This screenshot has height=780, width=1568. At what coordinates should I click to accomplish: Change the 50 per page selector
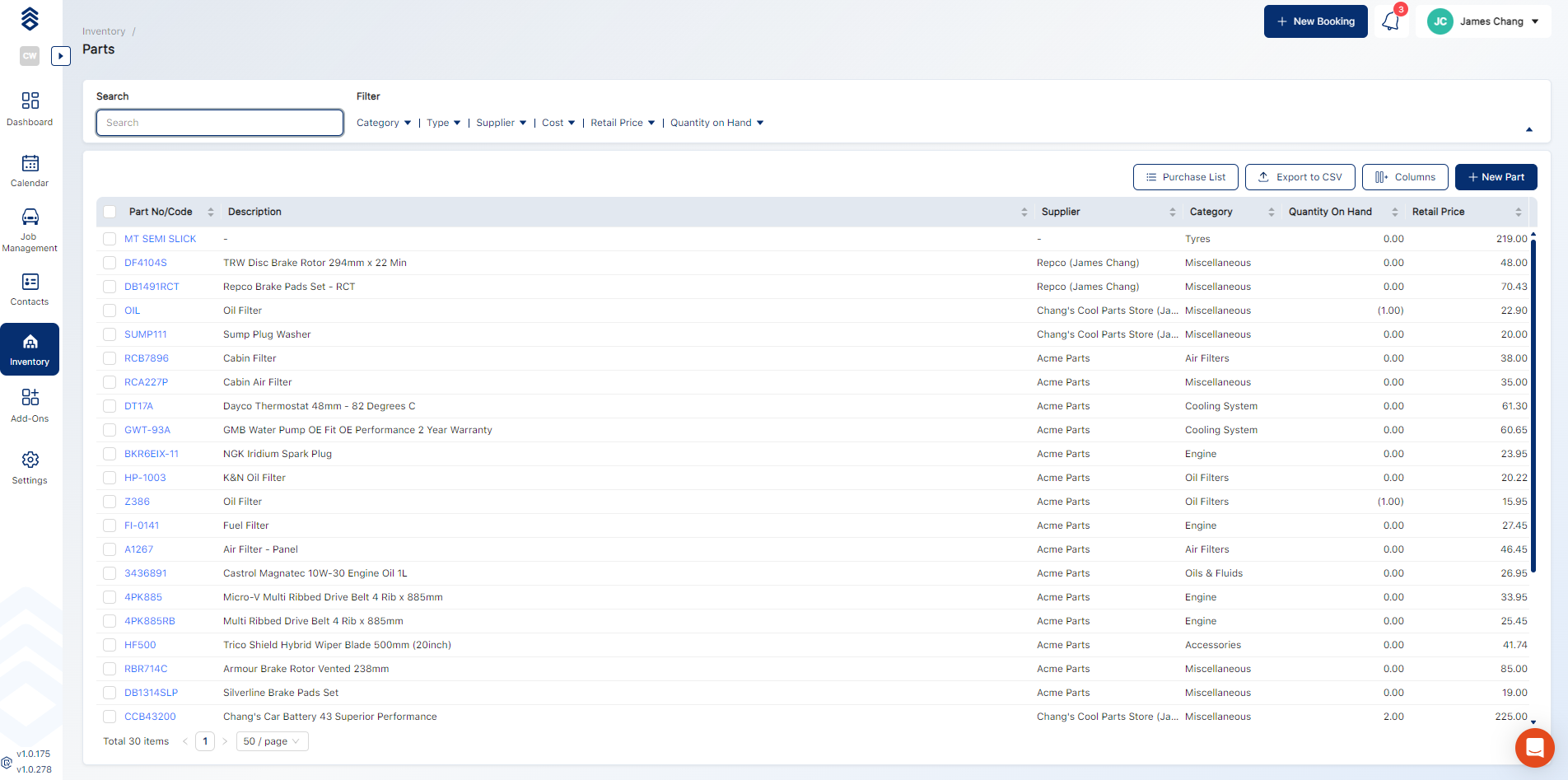coord(272,741)
